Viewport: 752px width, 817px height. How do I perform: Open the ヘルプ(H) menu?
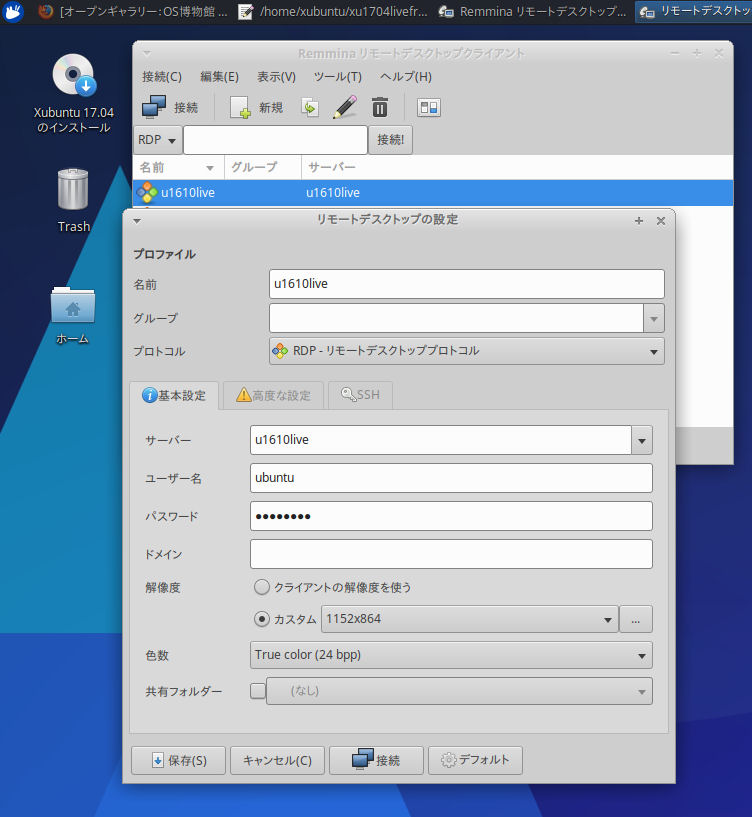click(405, 77)
